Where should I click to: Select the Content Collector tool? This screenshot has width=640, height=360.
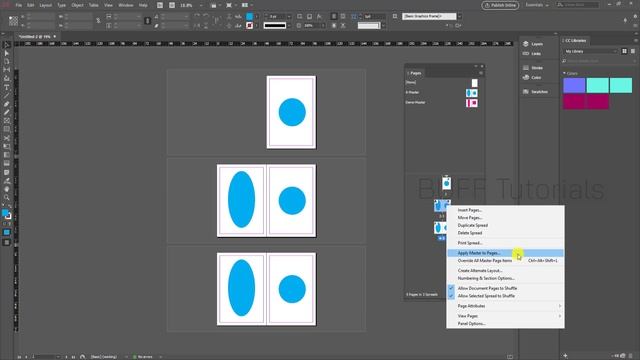click(7, 78)
